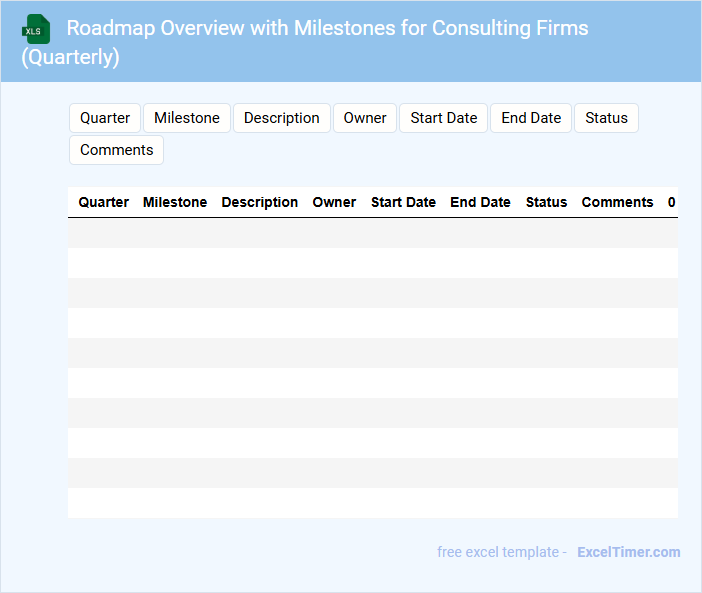Select the Milestone tag button

(x=187, y=118)
